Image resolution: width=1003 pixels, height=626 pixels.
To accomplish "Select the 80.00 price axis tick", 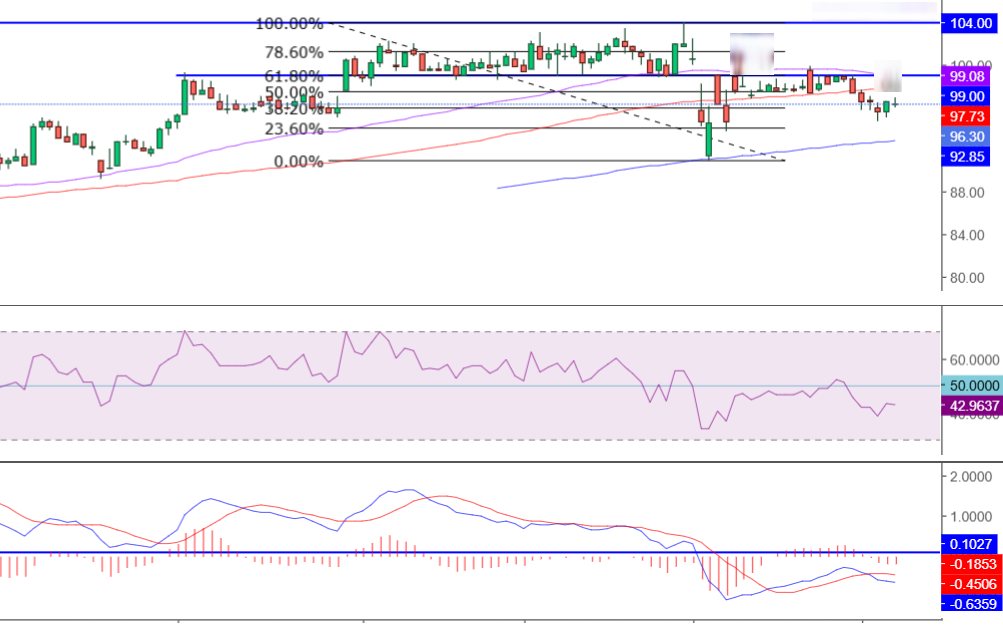I will 966,278.
